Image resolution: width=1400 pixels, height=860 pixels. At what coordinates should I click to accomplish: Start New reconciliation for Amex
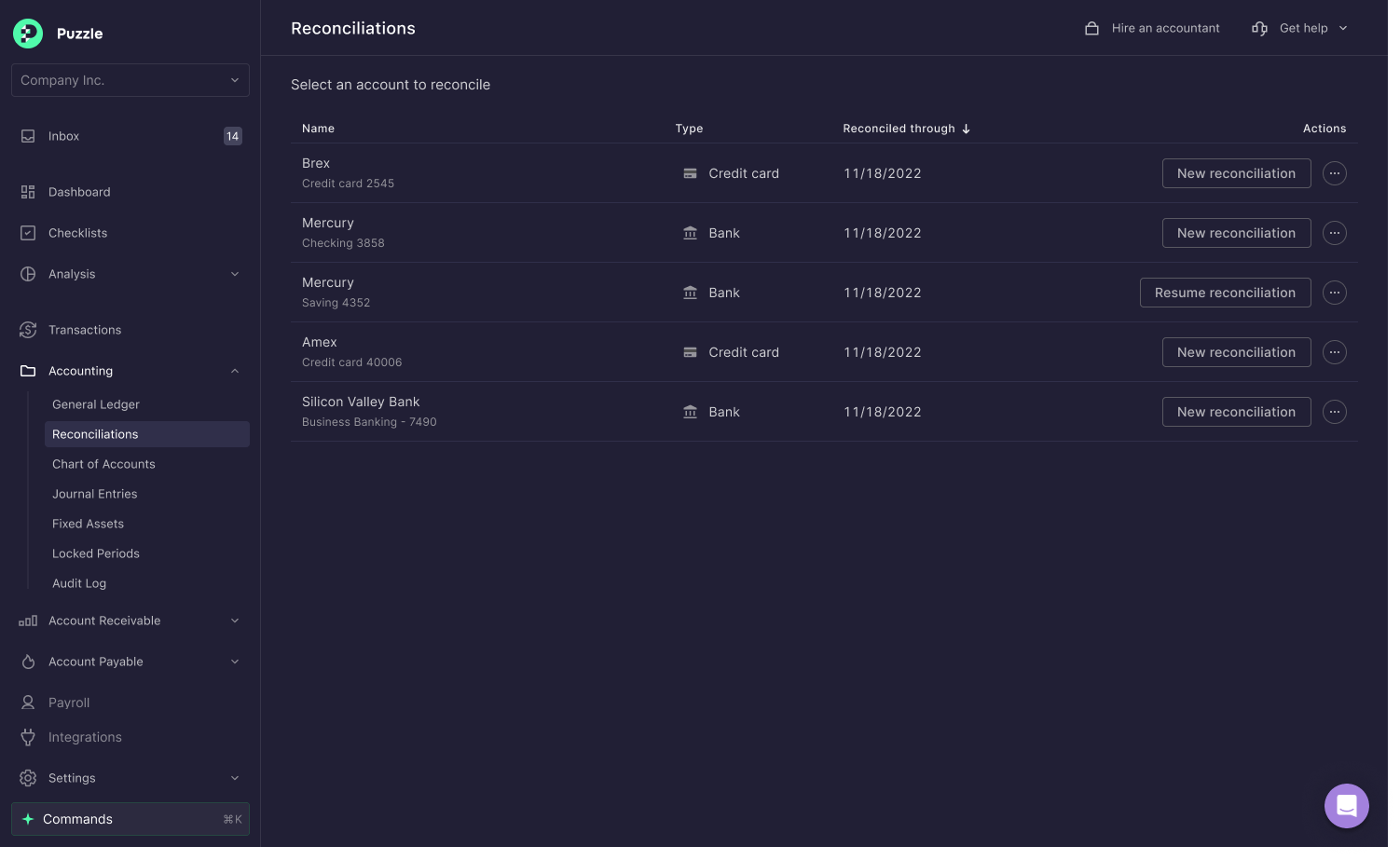tap(1236, 352)
